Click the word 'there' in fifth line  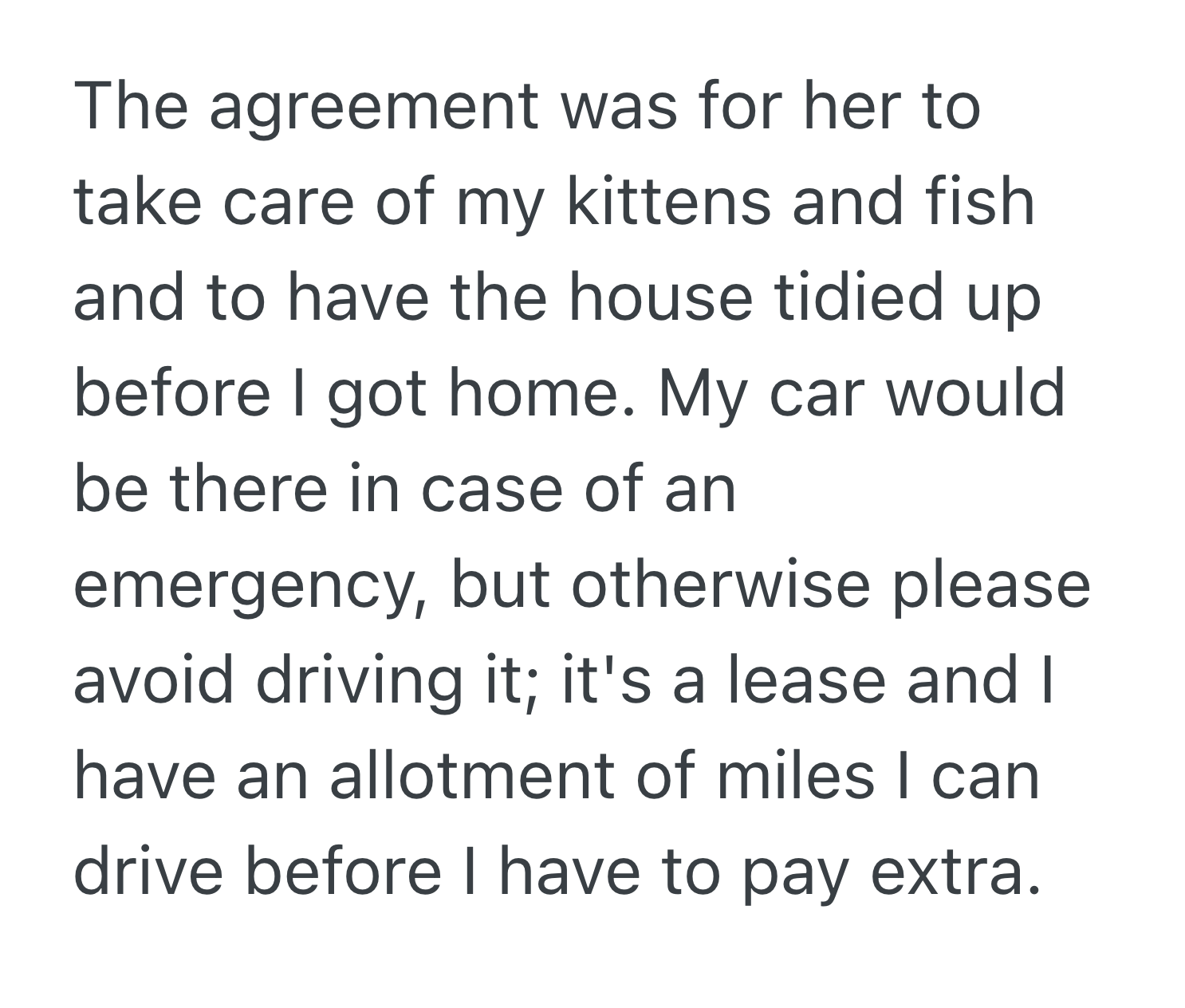click(x=248, y=488)
